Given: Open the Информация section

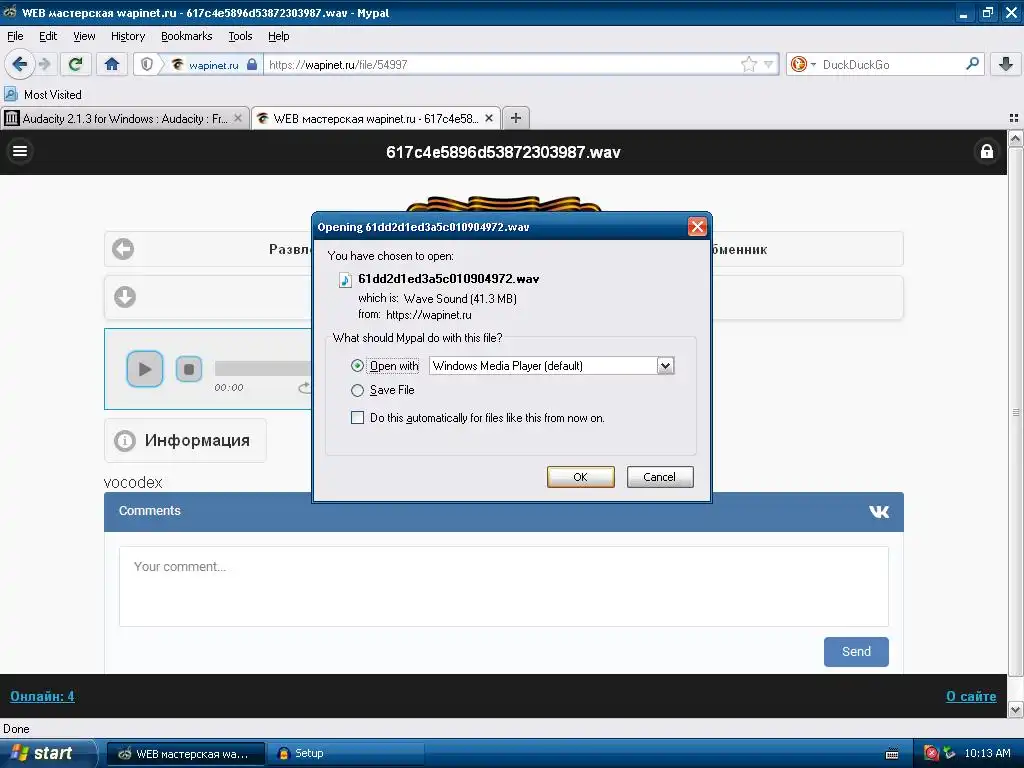Looking at the screenshot, I should (x=185, y=440).
